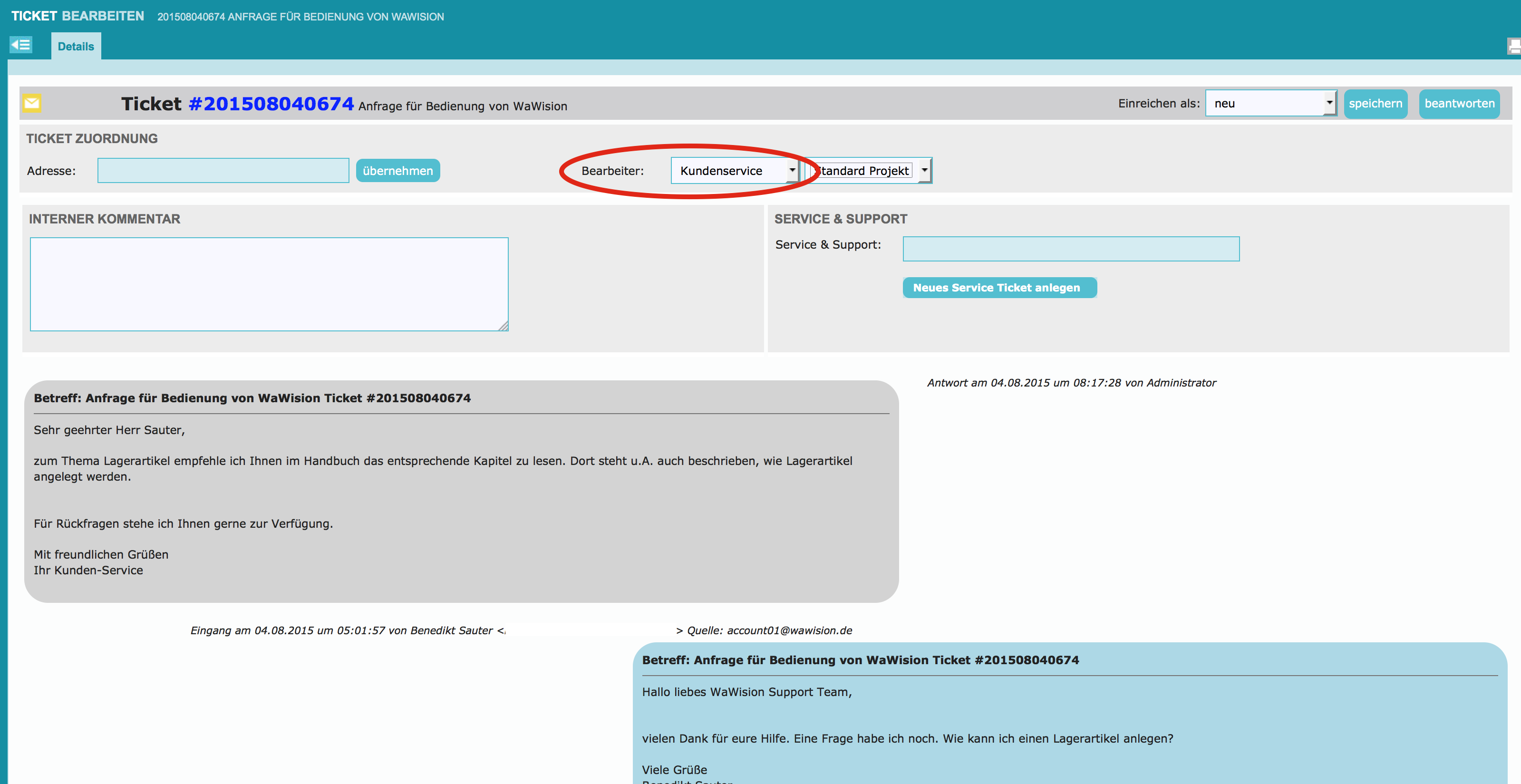
Task: Click the beantworten button
Action: pos(1459,104)
